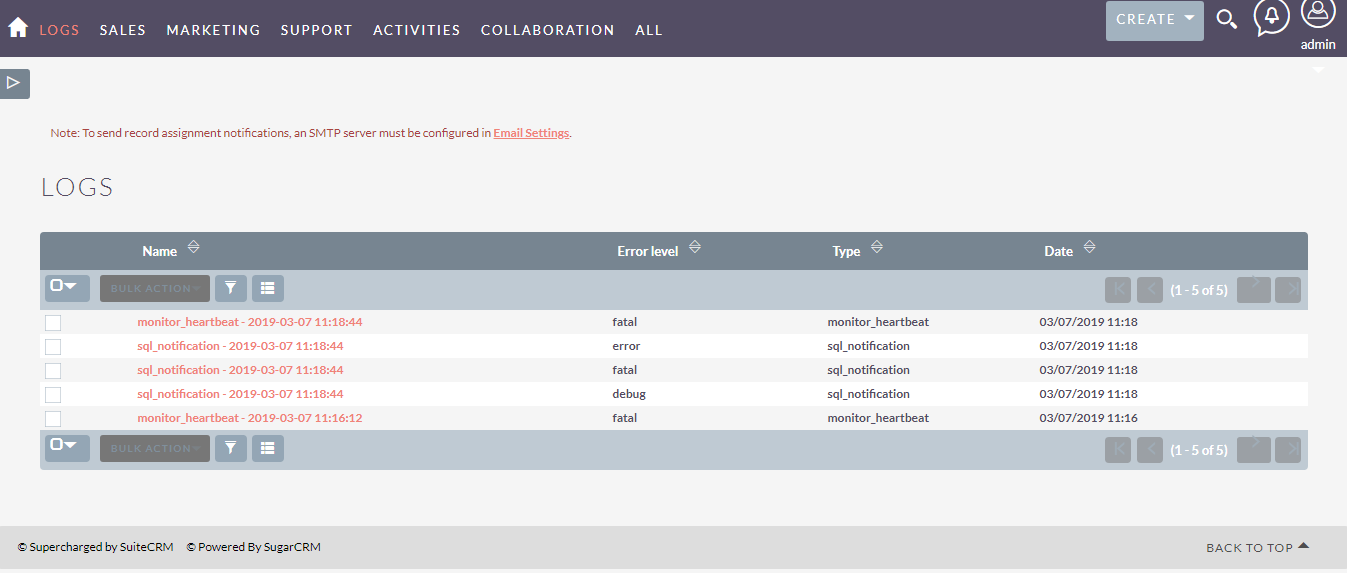Open the All menu
This screenshot has height=573, width=1347.
tap(649, 30)
